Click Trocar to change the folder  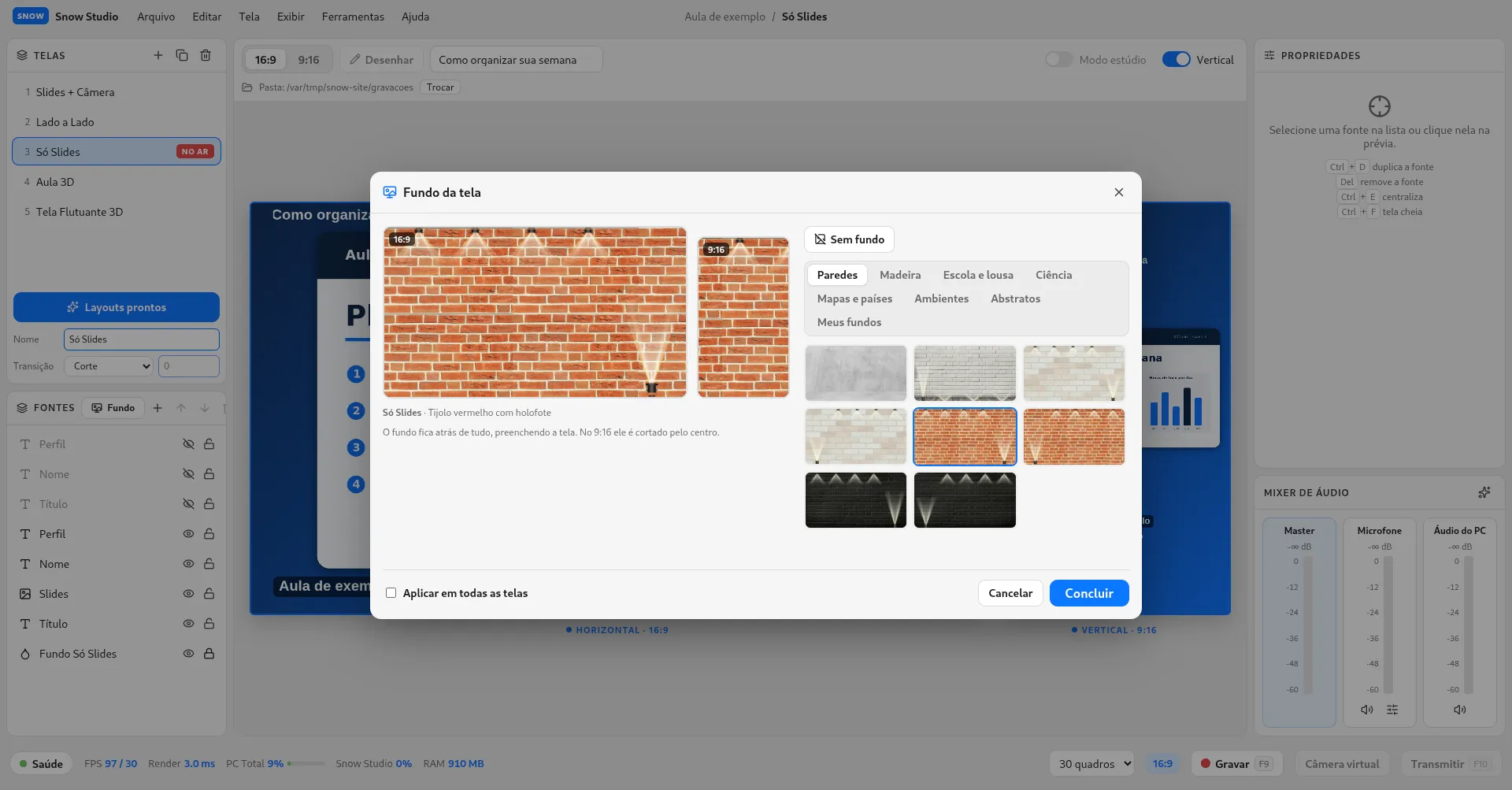coord(440,87)
